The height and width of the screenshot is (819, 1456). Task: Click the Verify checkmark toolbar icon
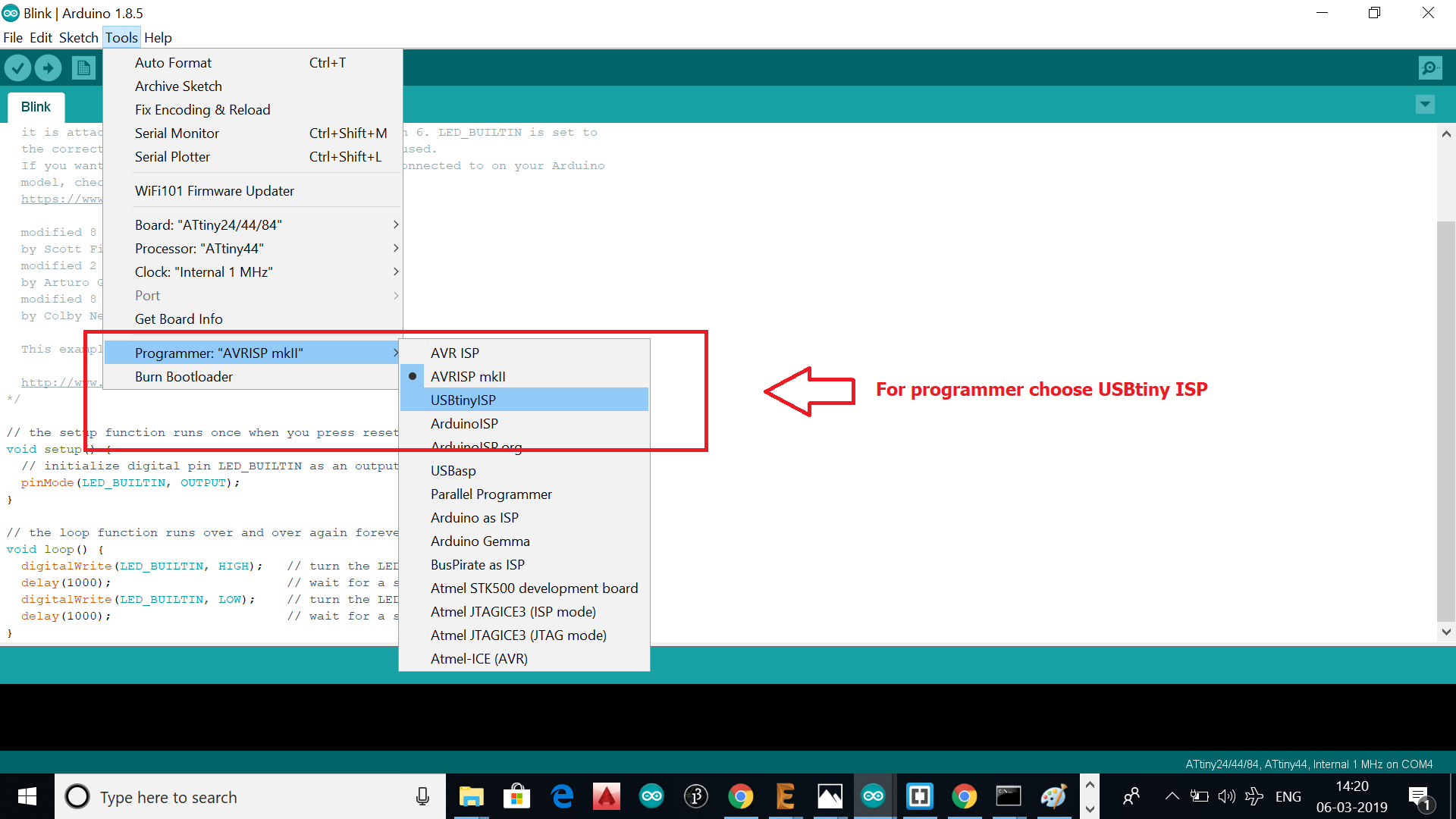pos(18,68)
